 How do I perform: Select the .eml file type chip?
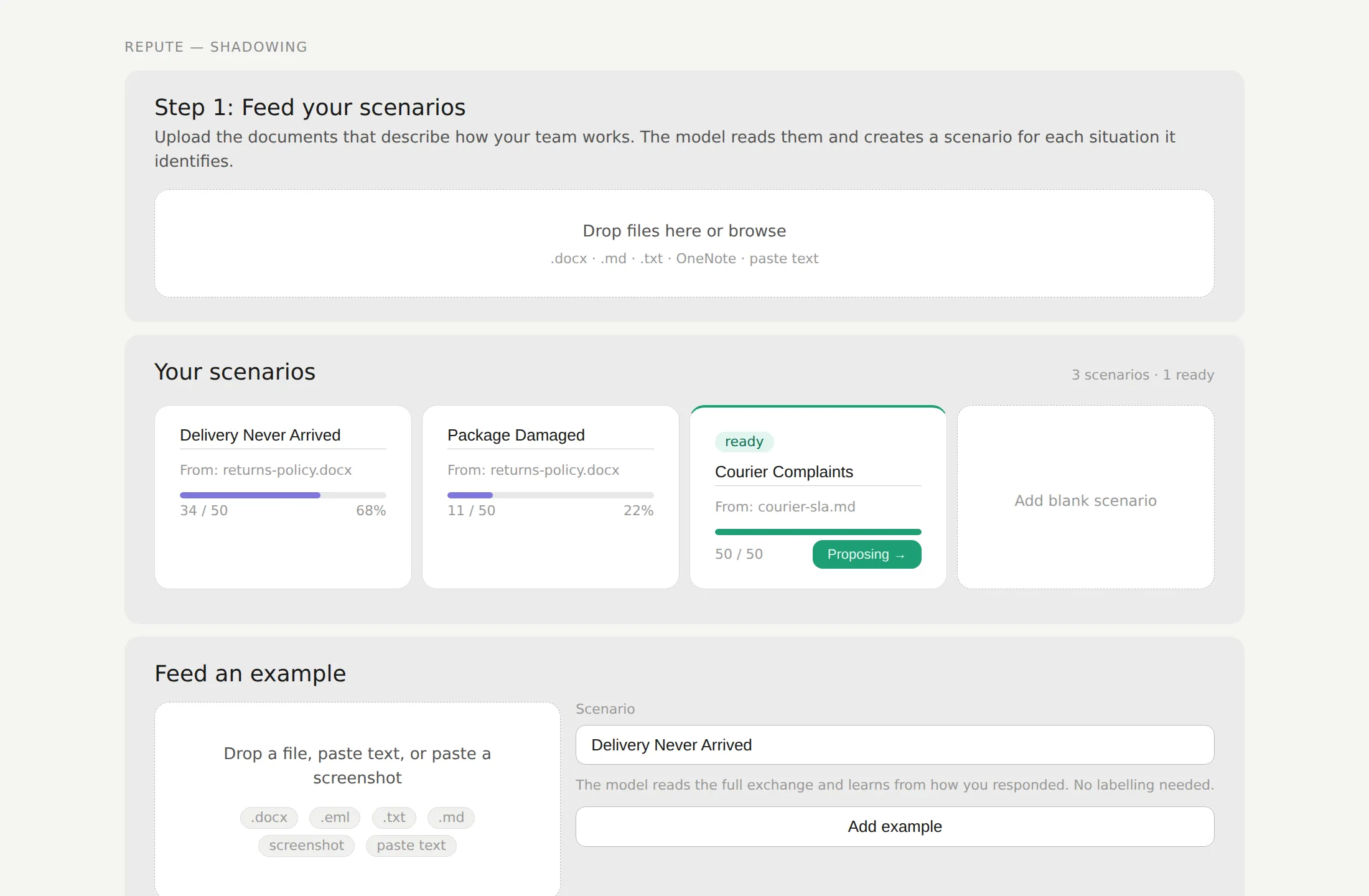point(335,818)
